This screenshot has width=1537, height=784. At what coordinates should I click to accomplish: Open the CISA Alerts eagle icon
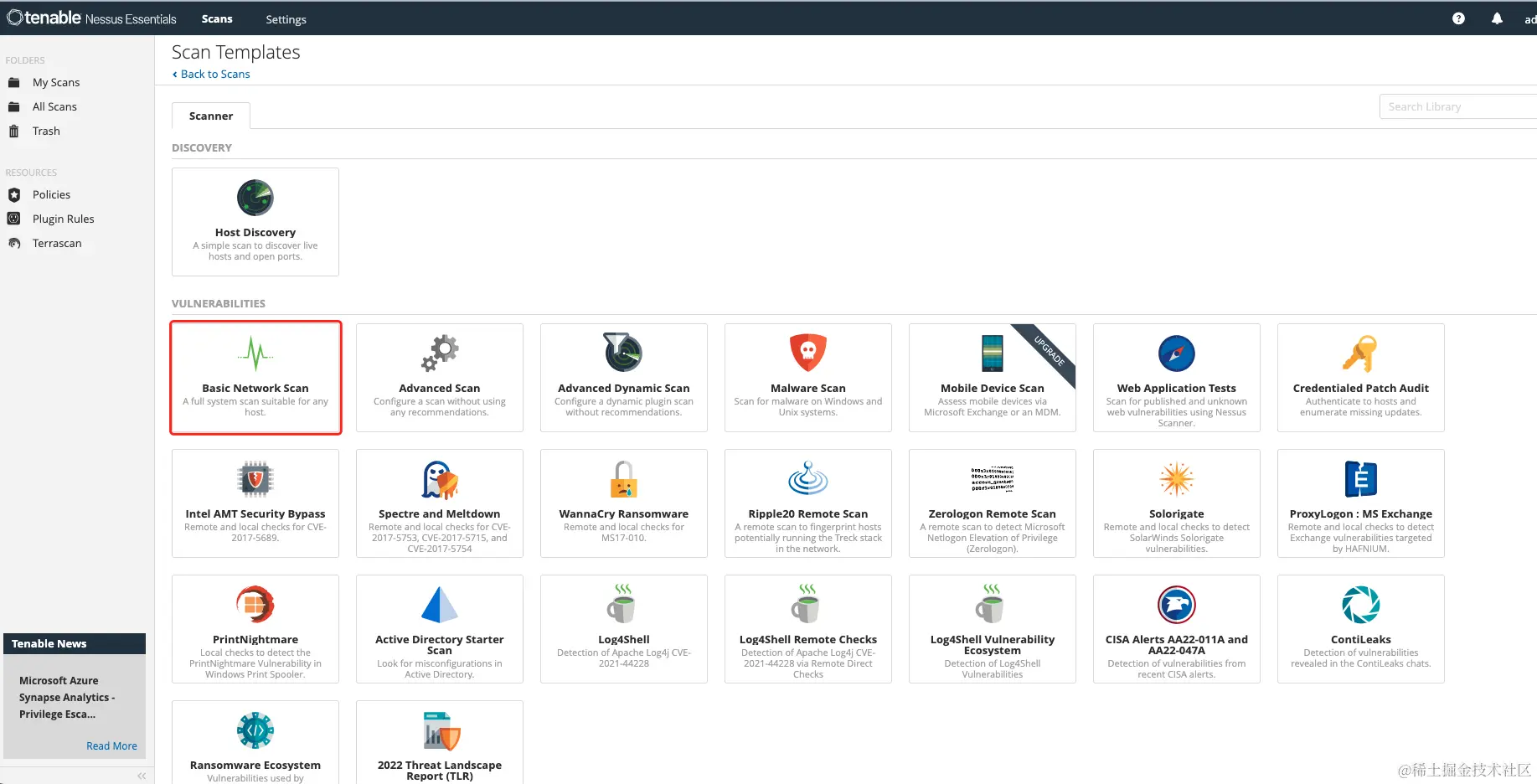(x=1177, y=605)
